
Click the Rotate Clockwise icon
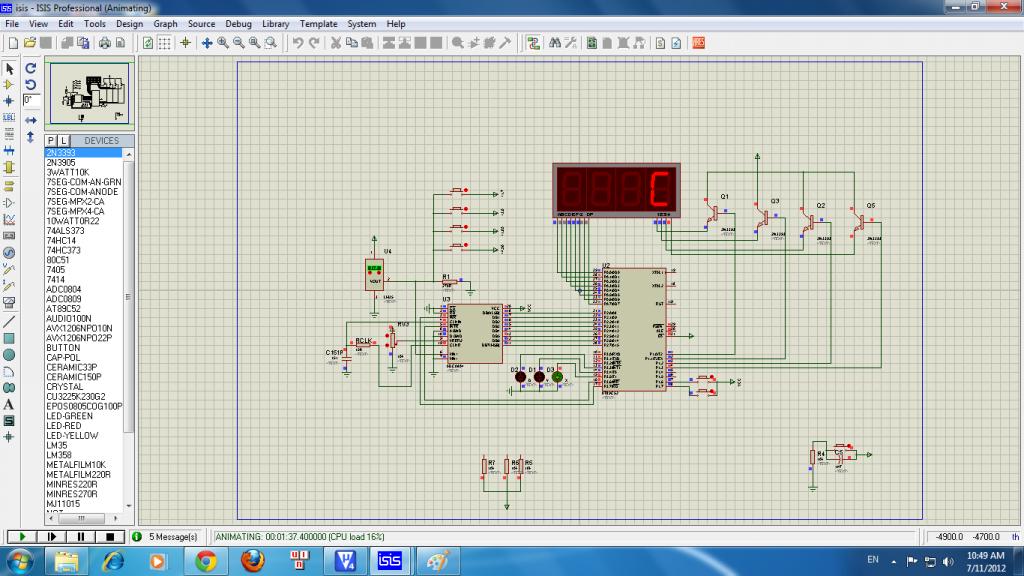click(31, 69)
